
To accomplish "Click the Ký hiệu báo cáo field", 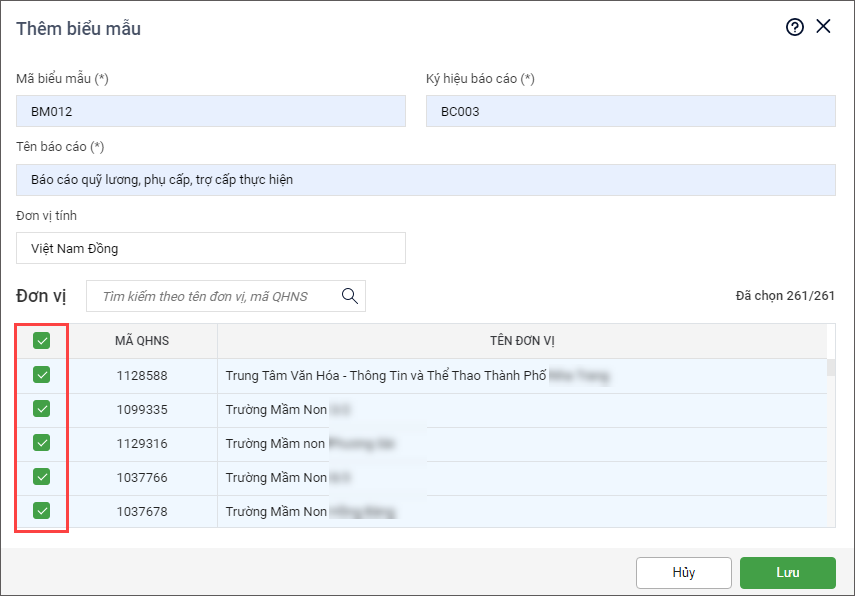I will click(x=630, y=111).
